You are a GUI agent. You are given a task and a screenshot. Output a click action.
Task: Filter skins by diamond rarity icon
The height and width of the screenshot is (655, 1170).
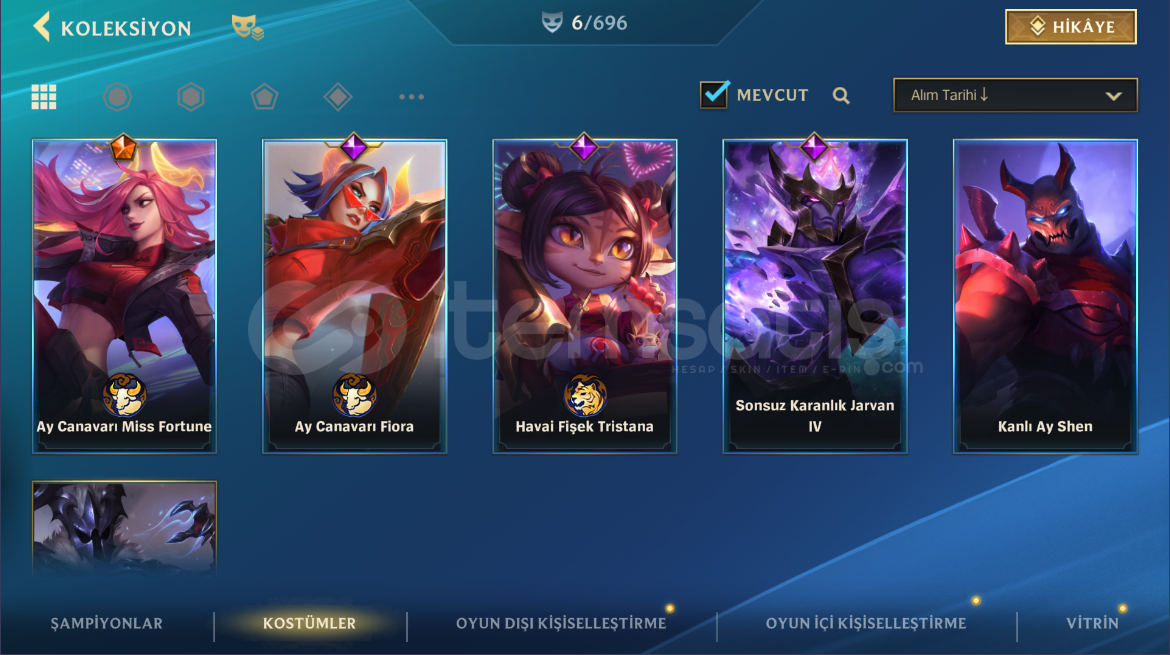pyautogui.click(x=338, y=97)
